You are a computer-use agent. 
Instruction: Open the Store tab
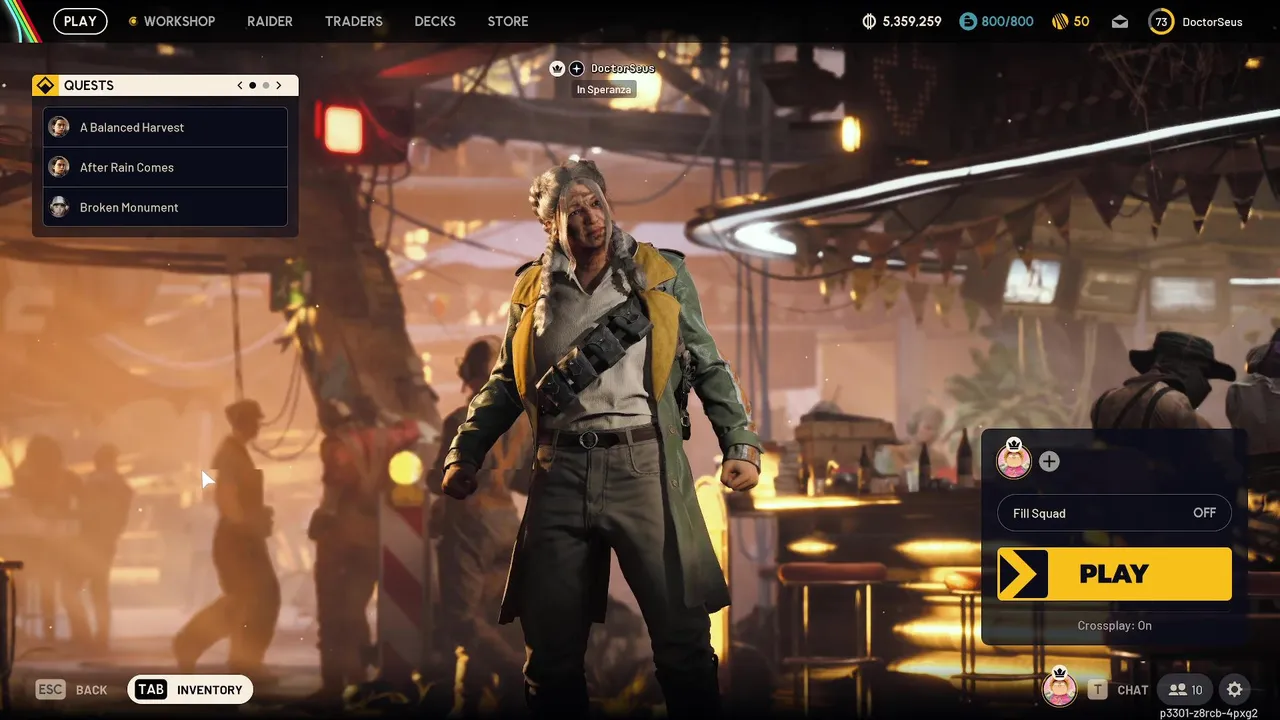(x=508, y=21)
